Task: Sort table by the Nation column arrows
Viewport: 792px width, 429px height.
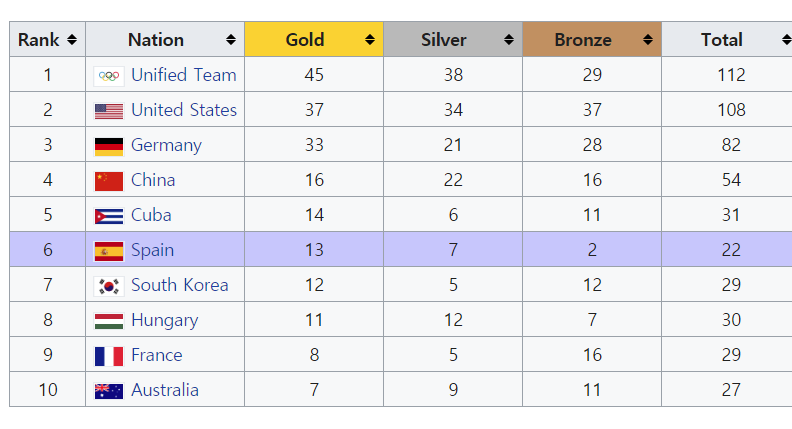Action: (231, 40)
